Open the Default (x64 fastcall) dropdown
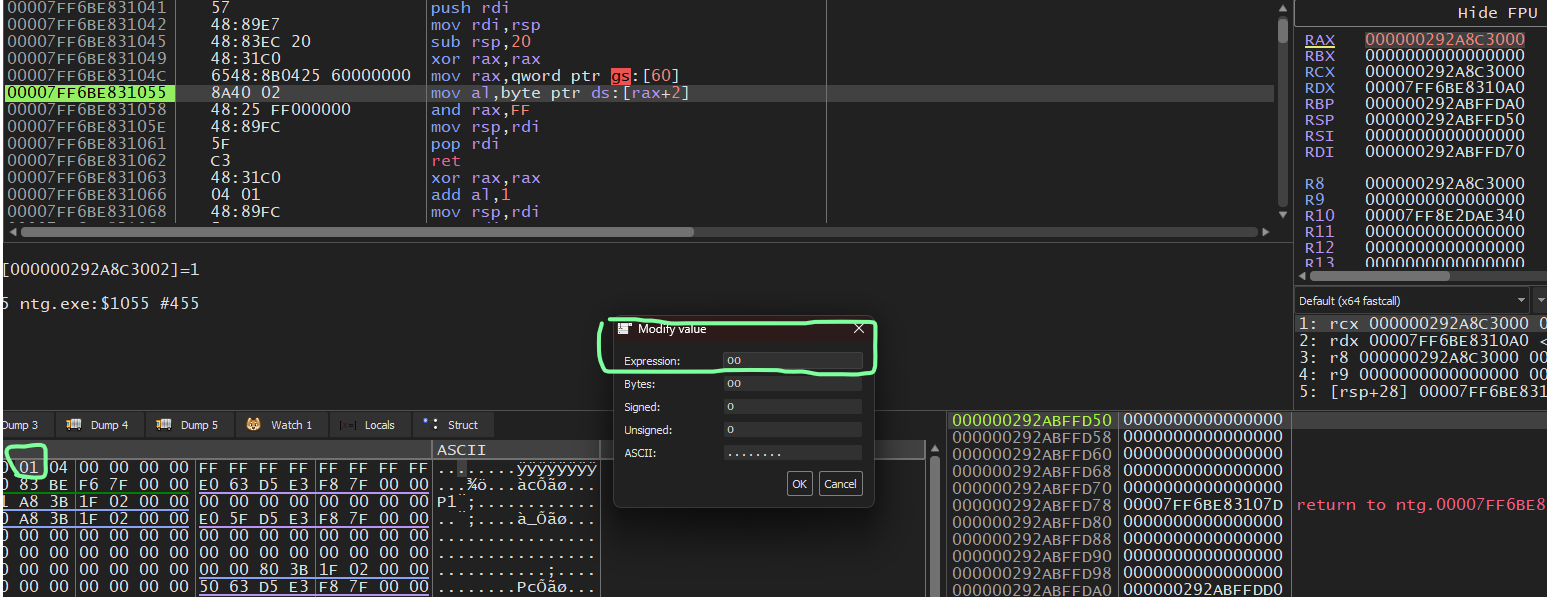This screenshot has height=597, width=1547. (1410, 300)
